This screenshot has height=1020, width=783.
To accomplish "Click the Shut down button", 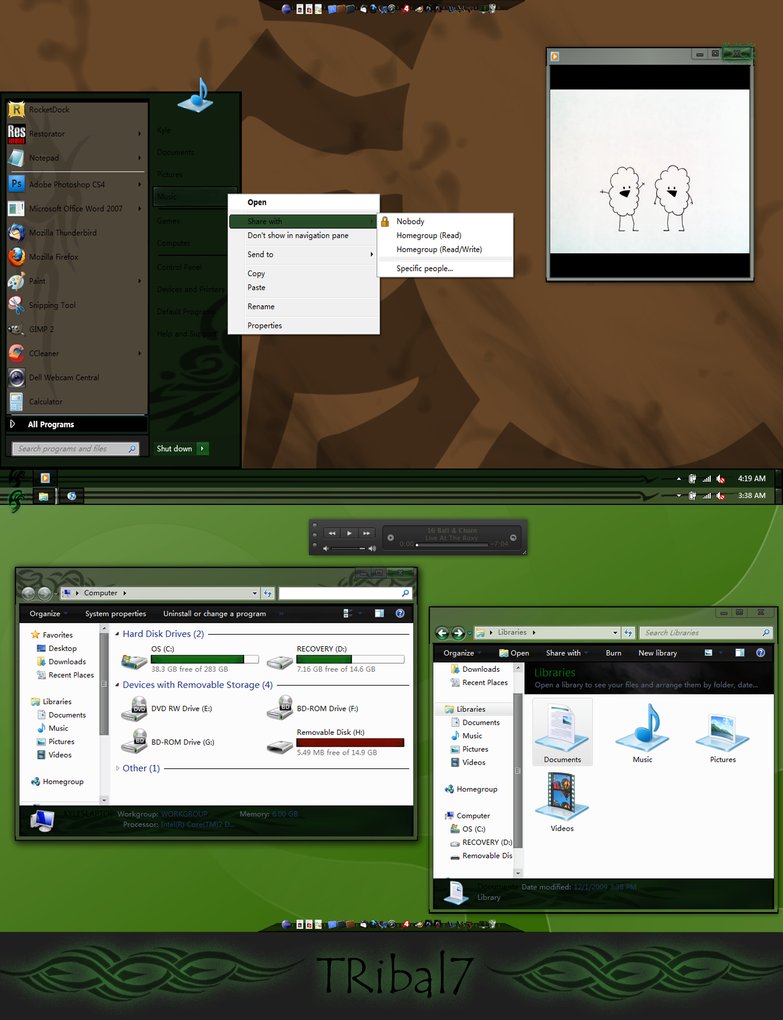I will [174, 449].
